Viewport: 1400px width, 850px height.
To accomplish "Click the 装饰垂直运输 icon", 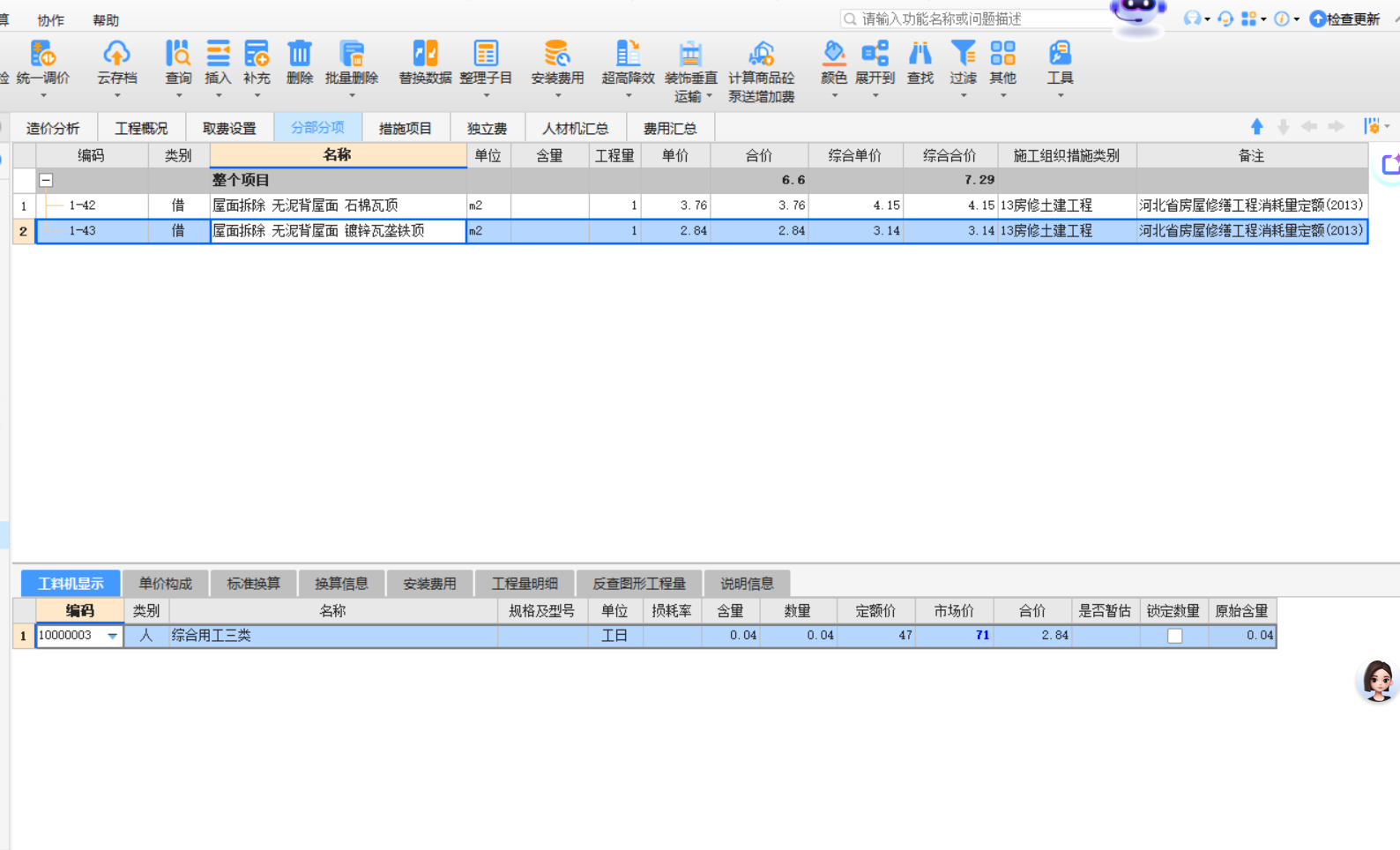I will [x=690, y=54].
